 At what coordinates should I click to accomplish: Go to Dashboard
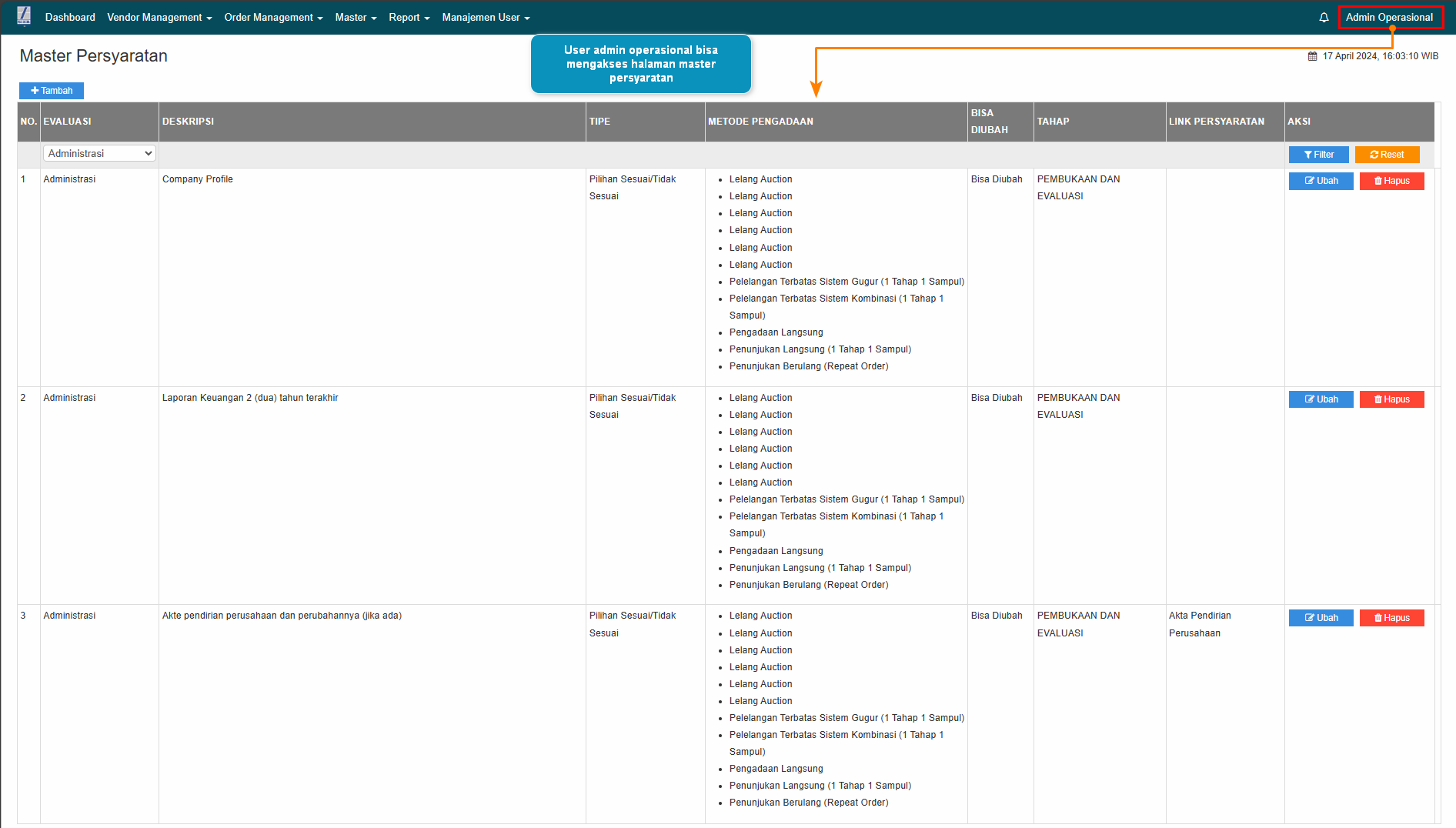[x=70, y=18]
